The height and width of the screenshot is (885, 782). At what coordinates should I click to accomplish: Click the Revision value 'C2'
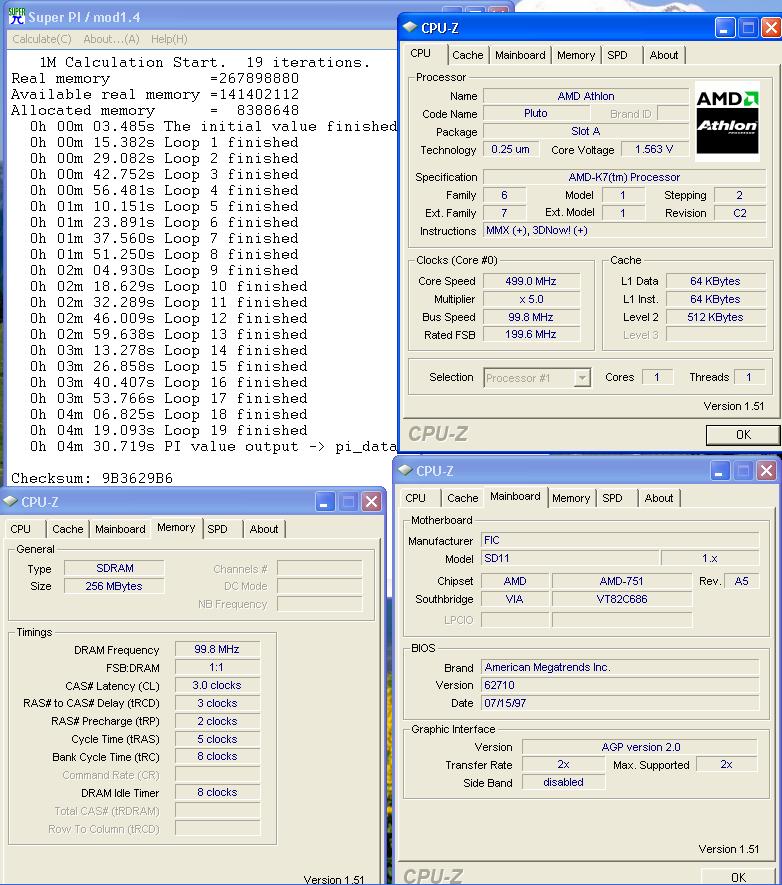pyautogui.click(x=740, y=213)
